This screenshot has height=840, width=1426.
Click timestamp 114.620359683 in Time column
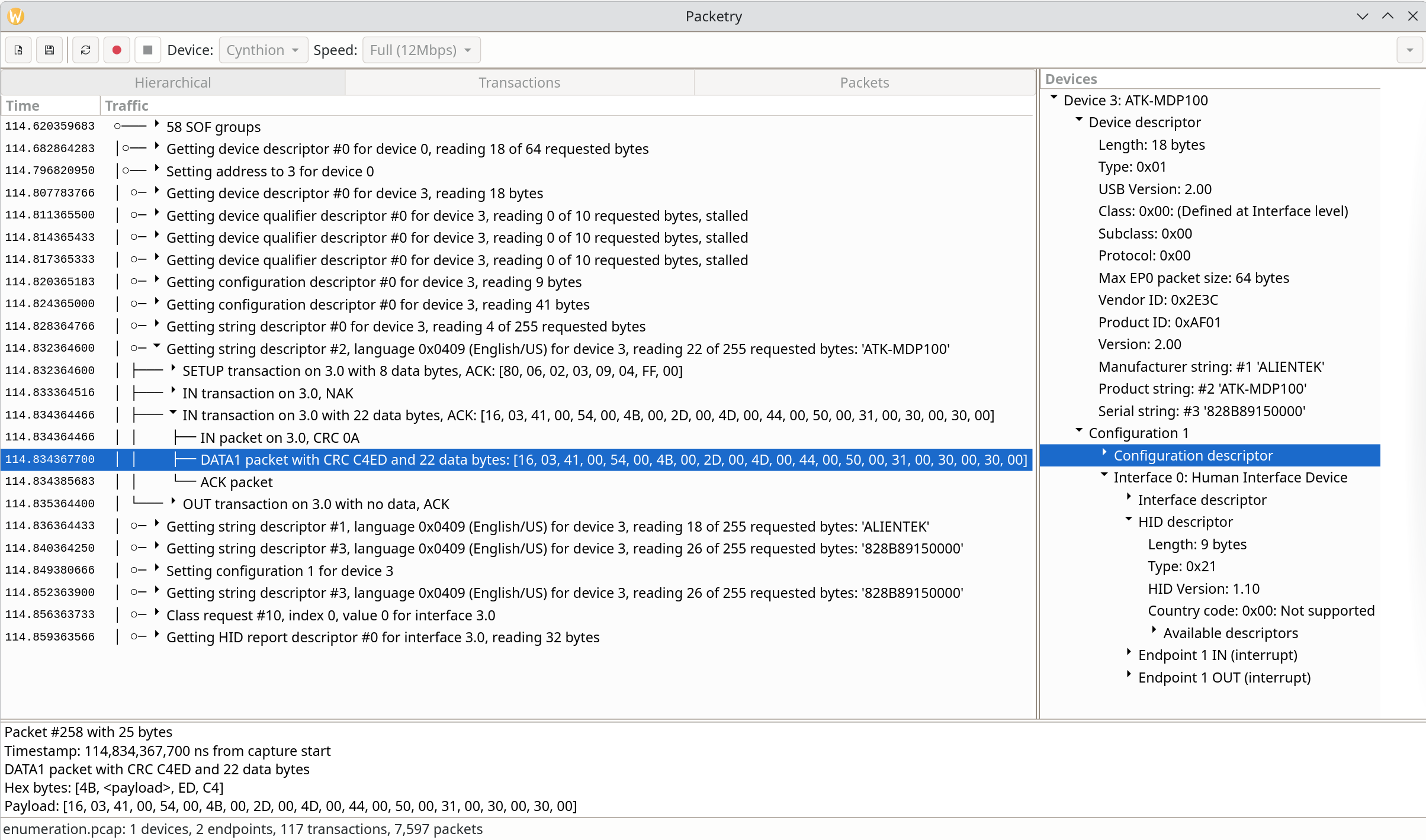pyautogui.click(x=50, y=126)
